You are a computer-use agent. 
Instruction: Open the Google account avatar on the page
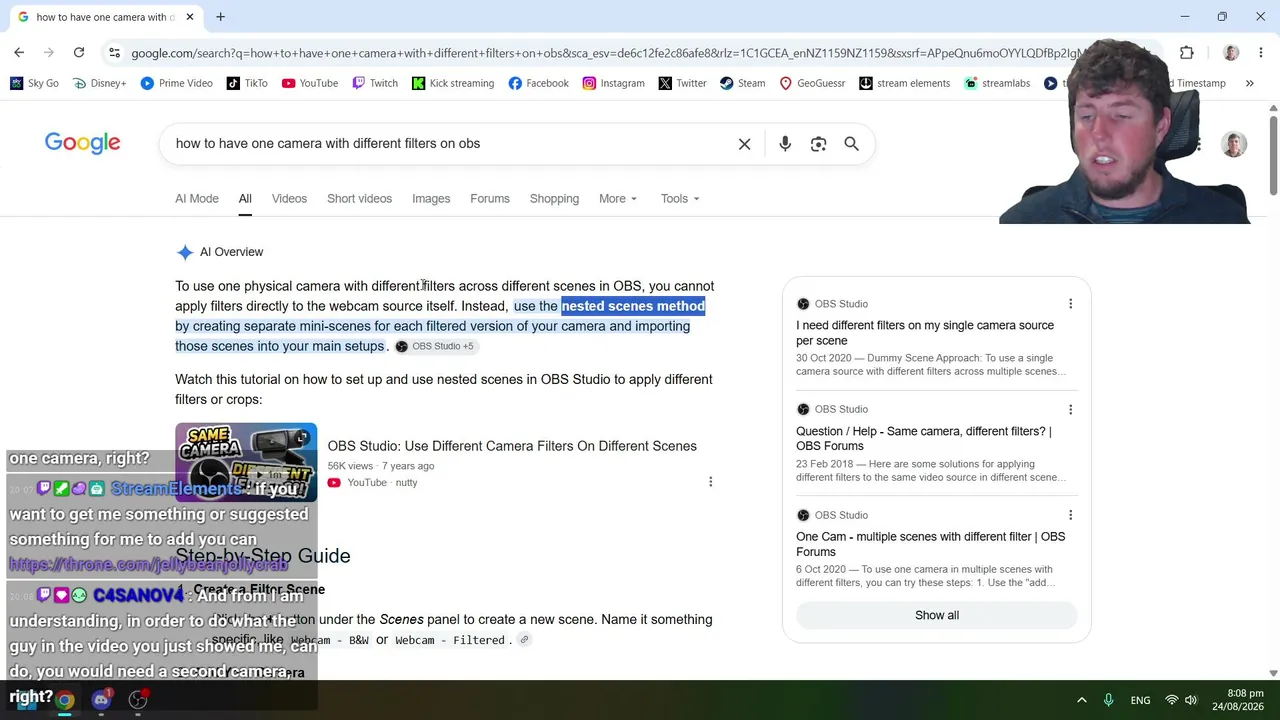1234,144
